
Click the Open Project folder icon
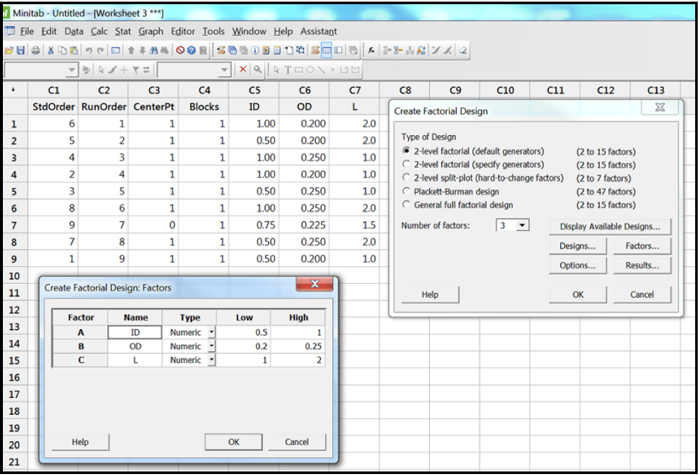click(x=9, y=50)
